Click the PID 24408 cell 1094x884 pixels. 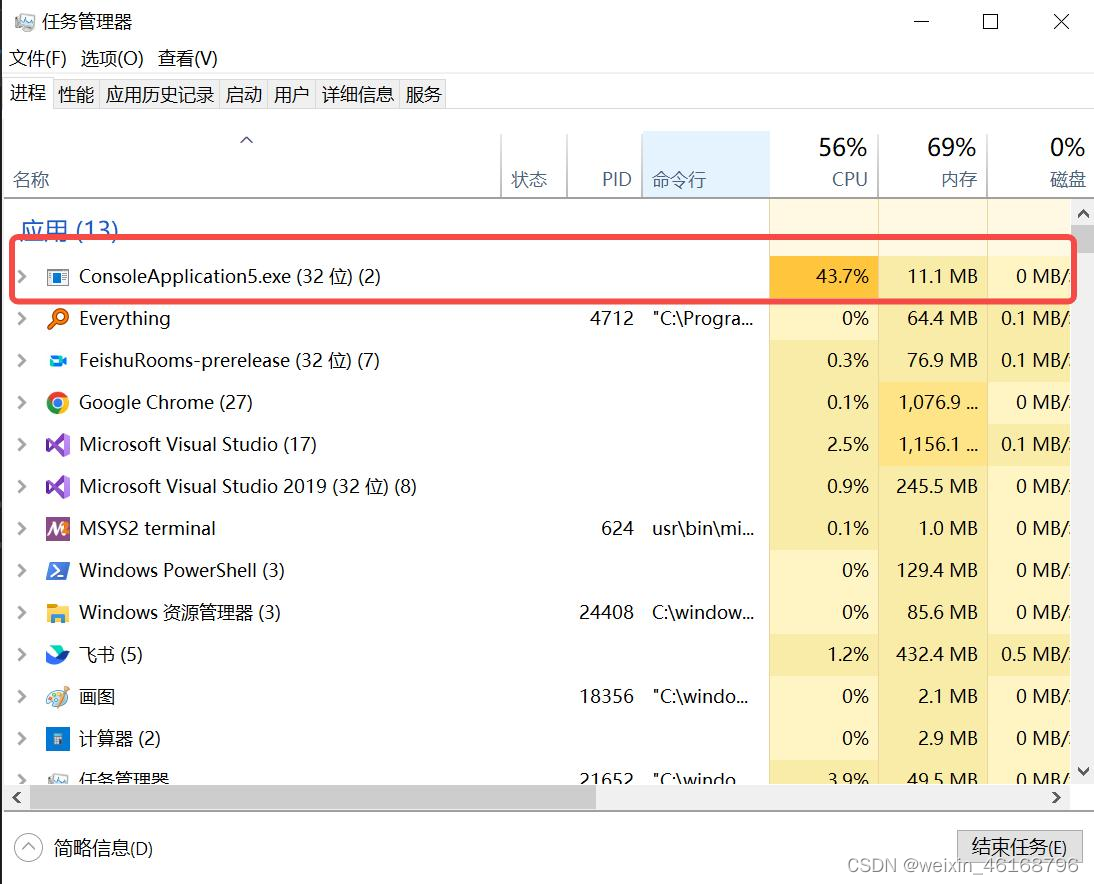(606, 613)
